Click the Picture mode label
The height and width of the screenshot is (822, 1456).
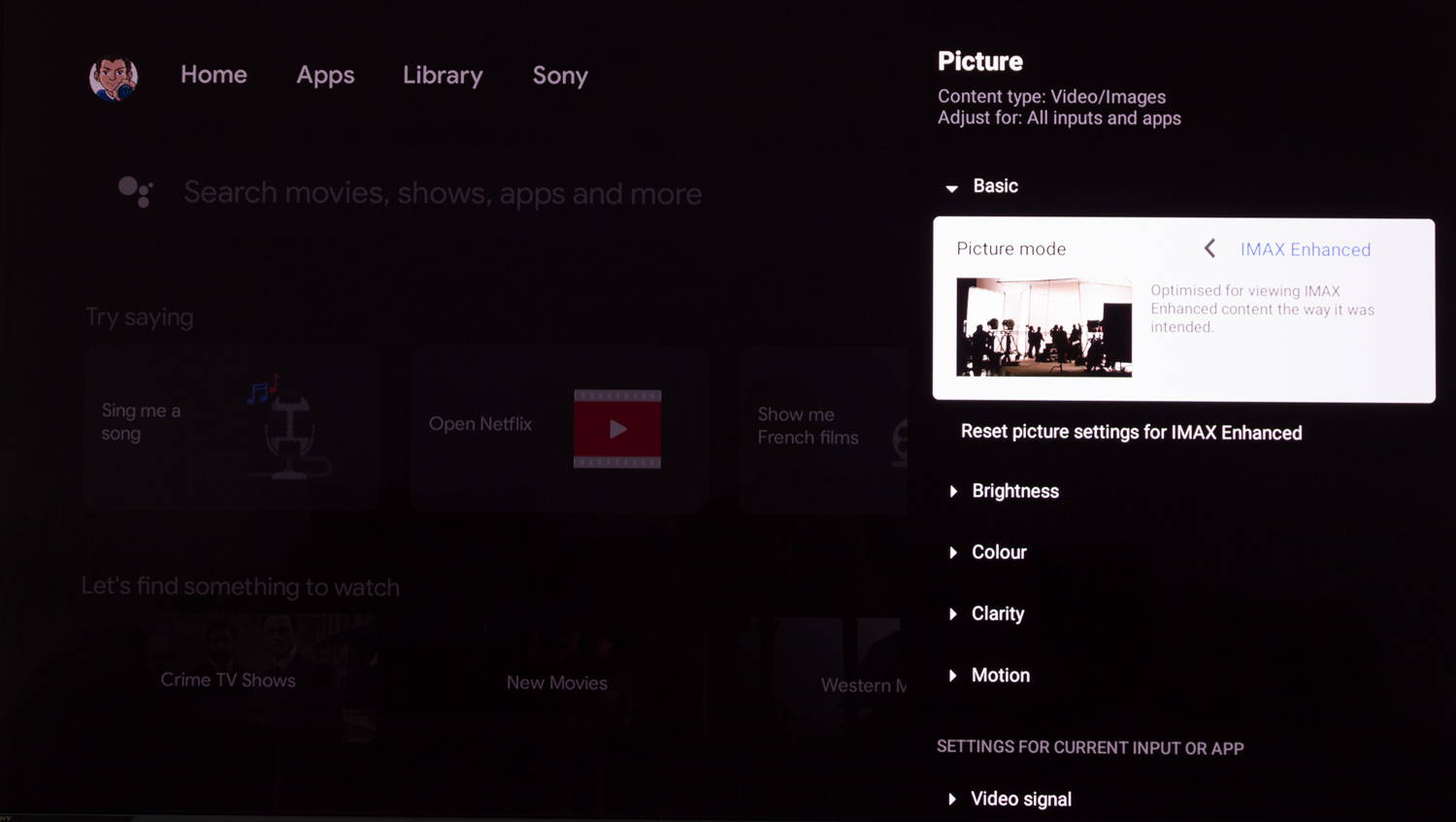1011,248
